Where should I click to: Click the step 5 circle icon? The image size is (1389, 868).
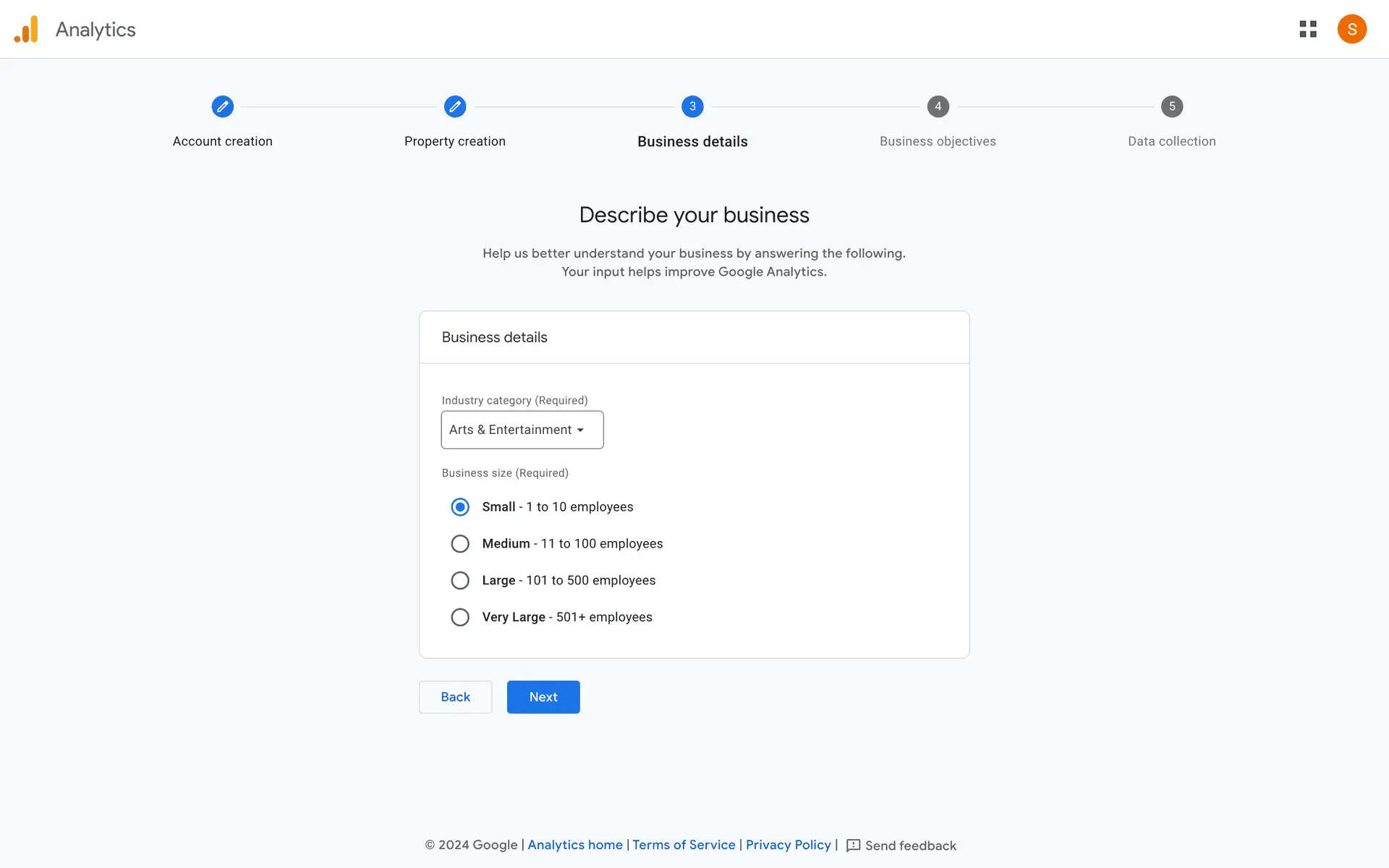[1172, 106]
